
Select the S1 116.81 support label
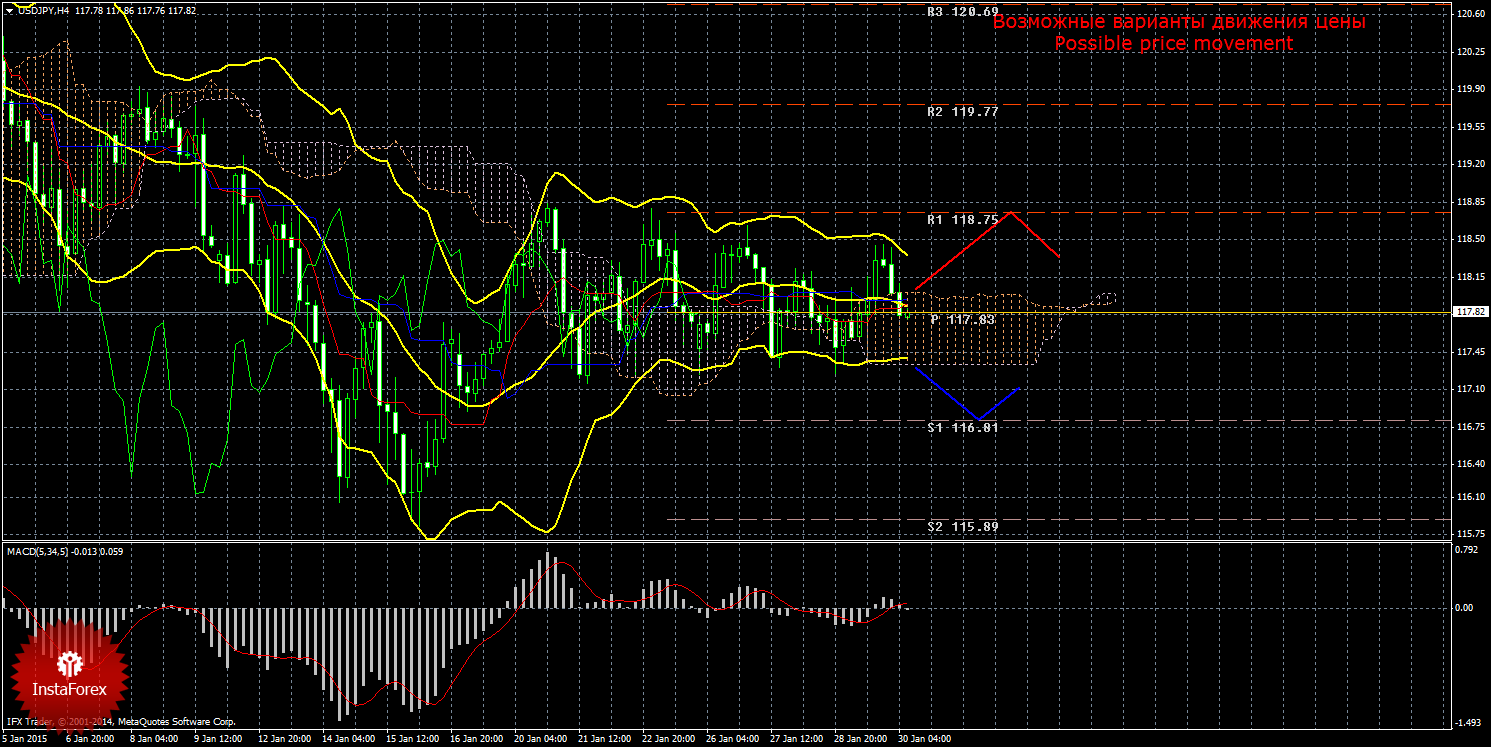(x=962, y=427)
